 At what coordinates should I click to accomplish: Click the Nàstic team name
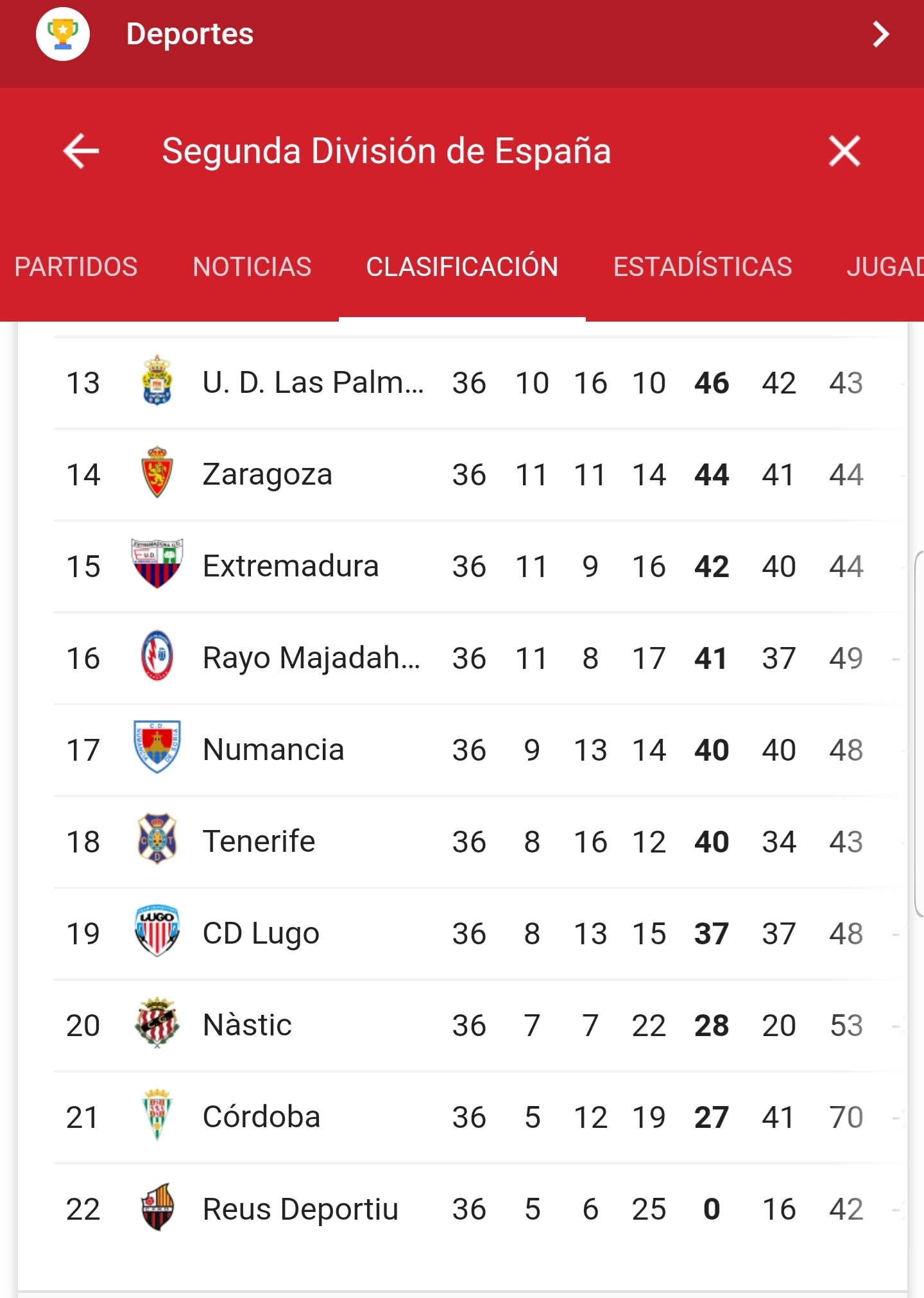(x=247, y=1025)
